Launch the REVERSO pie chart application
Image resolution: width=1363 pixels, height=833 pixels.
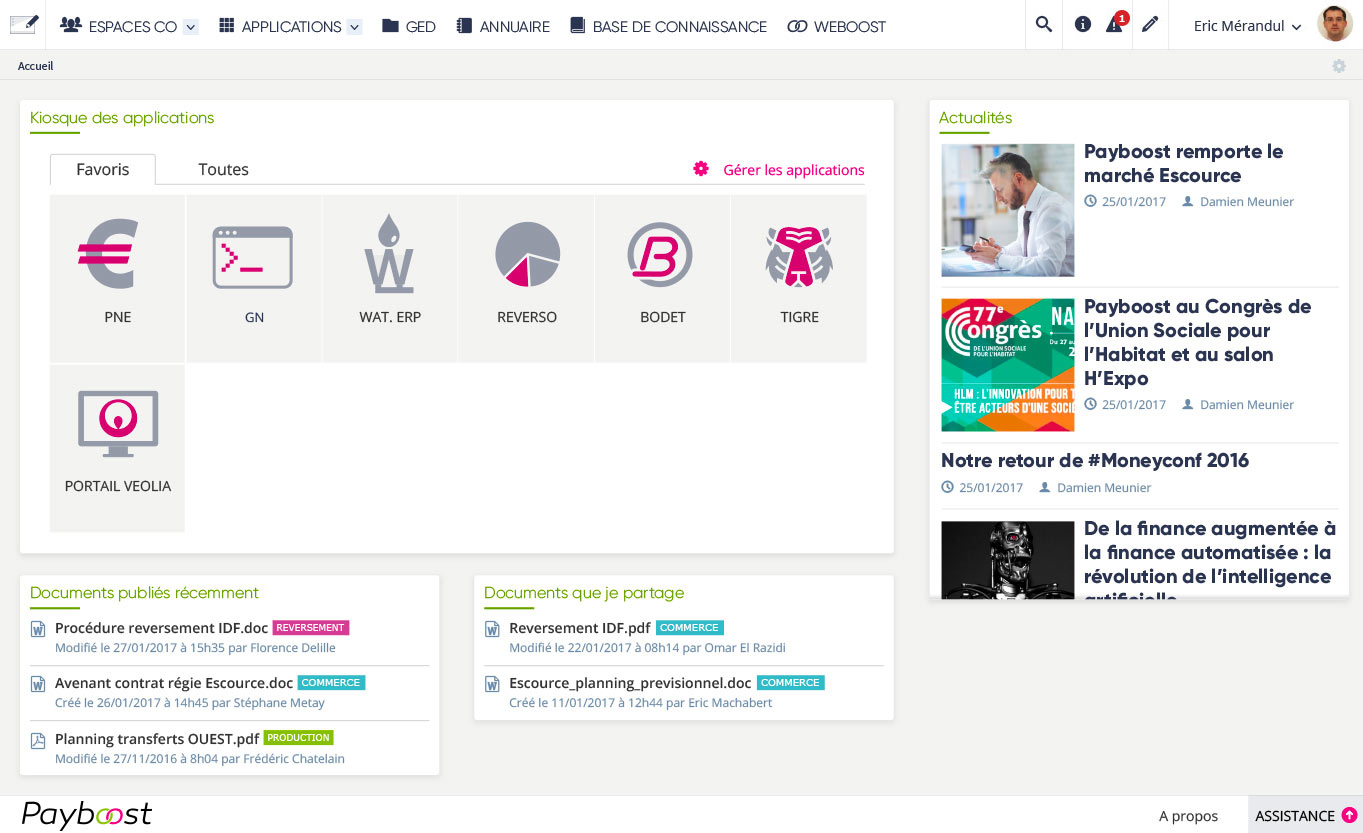pyautogui.click(x=527, y=278)
